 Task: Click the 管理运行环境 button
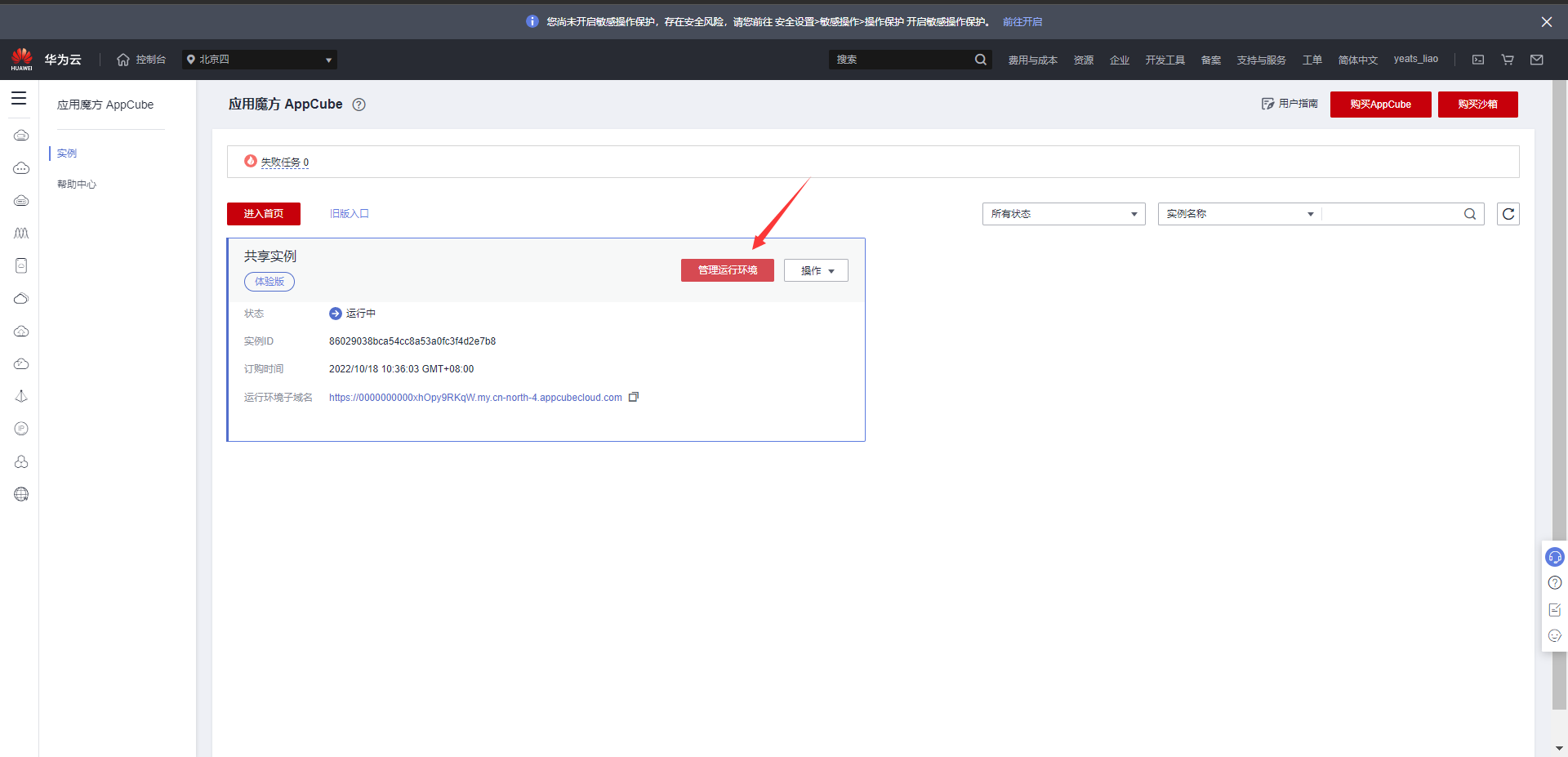point(728,270)
